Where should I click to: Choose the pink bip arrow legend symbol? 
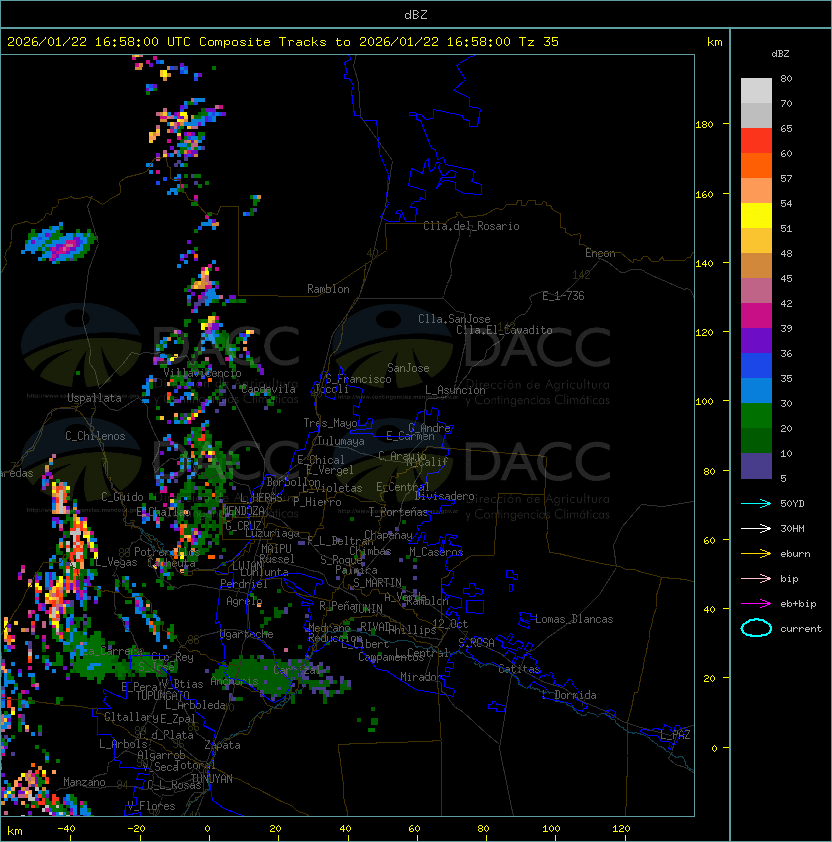756,579
